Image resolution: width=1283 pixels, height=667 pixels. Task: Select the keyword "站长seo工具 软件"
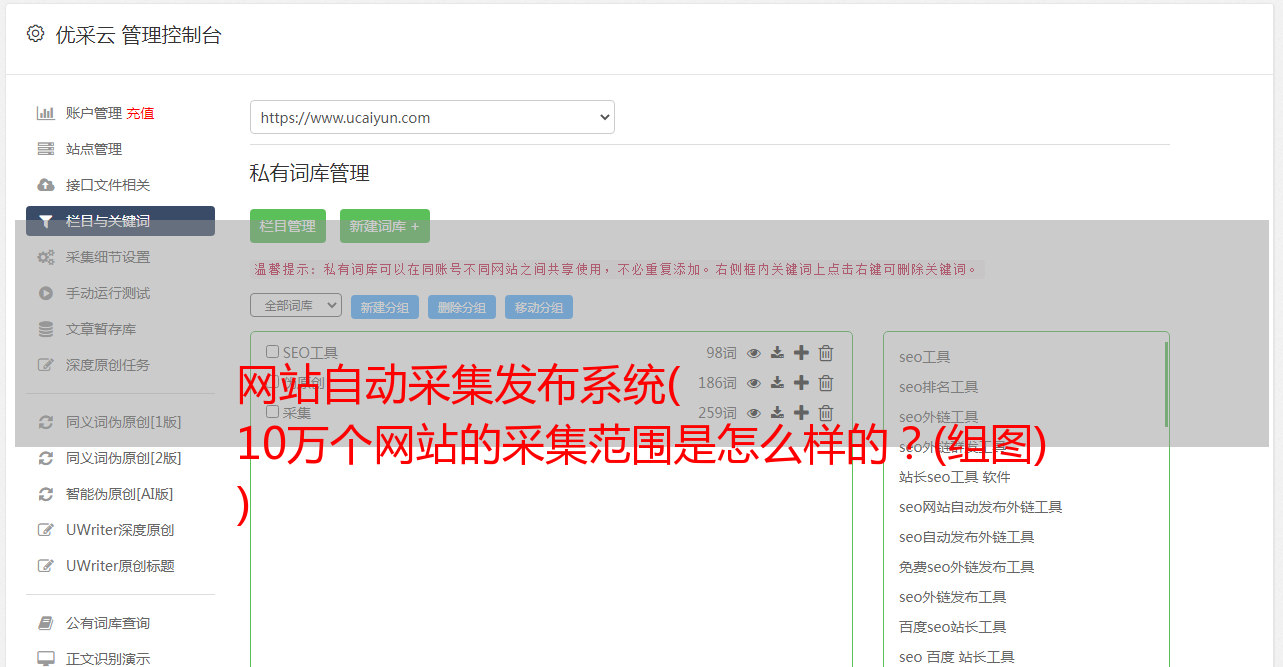[955, 477]
